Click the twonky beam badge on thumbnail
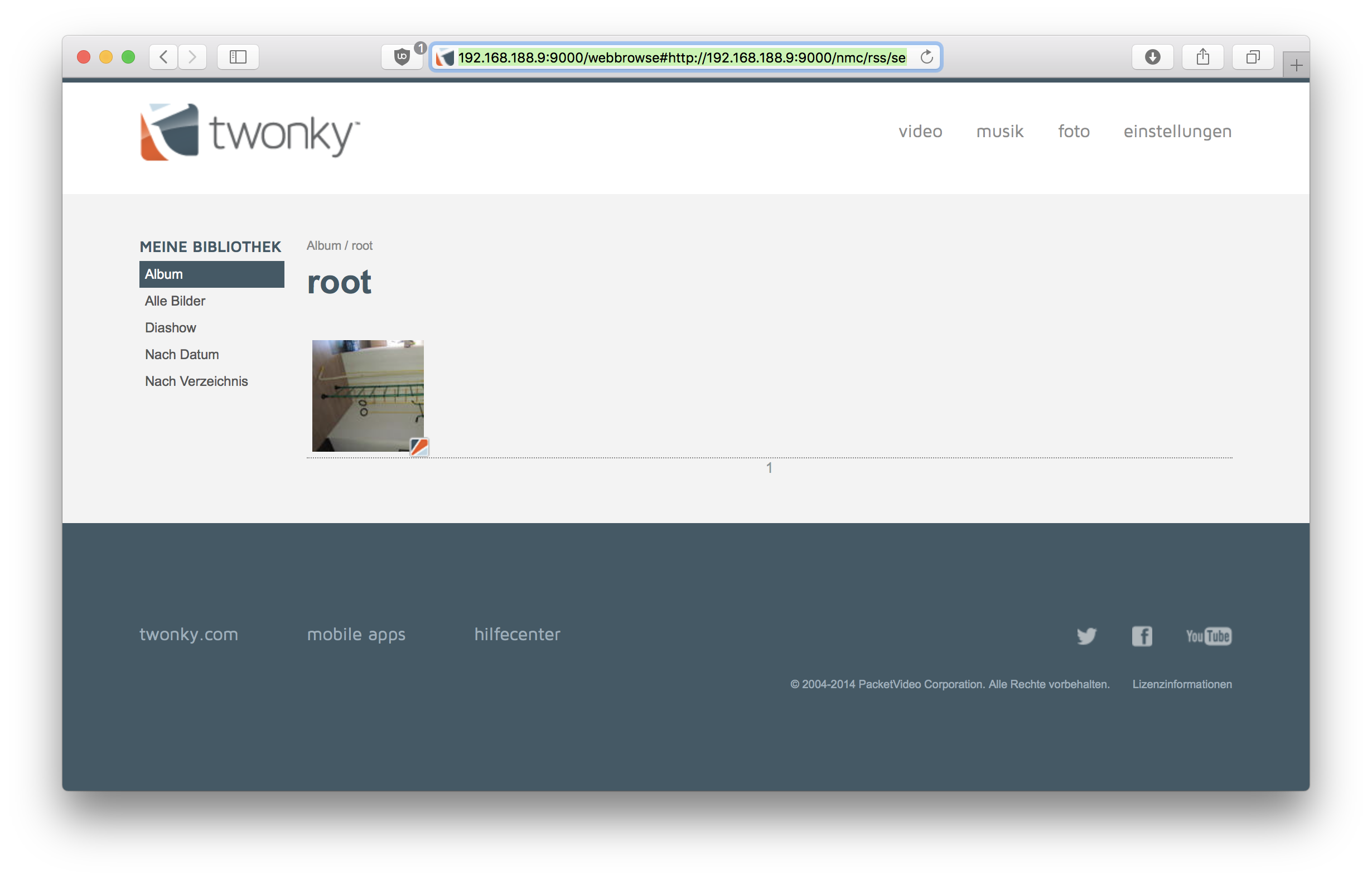The image size is (1372, 880). [419, 447]
